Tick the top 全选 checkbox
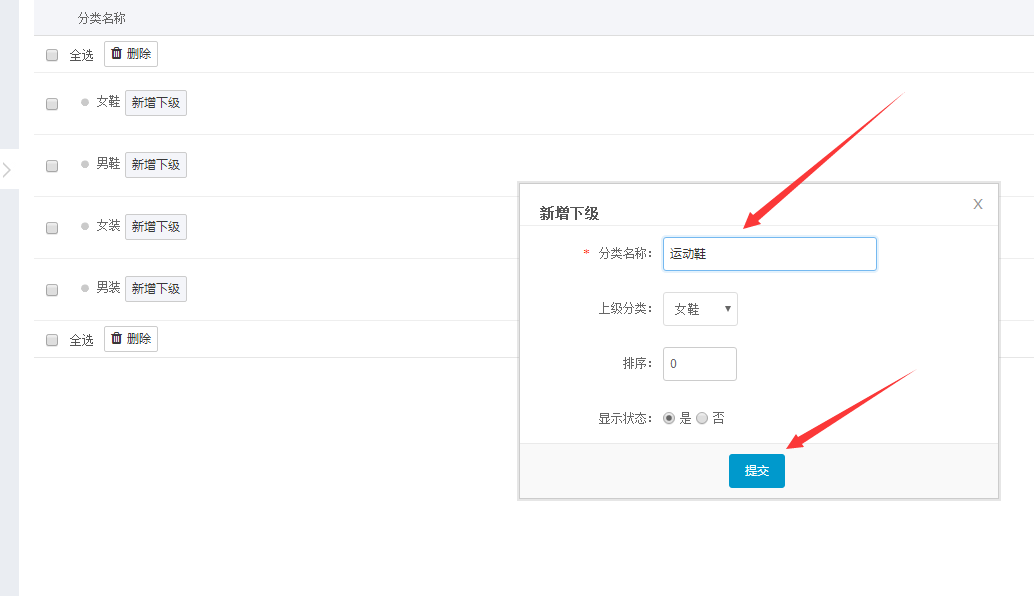This screenshot has height=596, width=1034. 52,55
